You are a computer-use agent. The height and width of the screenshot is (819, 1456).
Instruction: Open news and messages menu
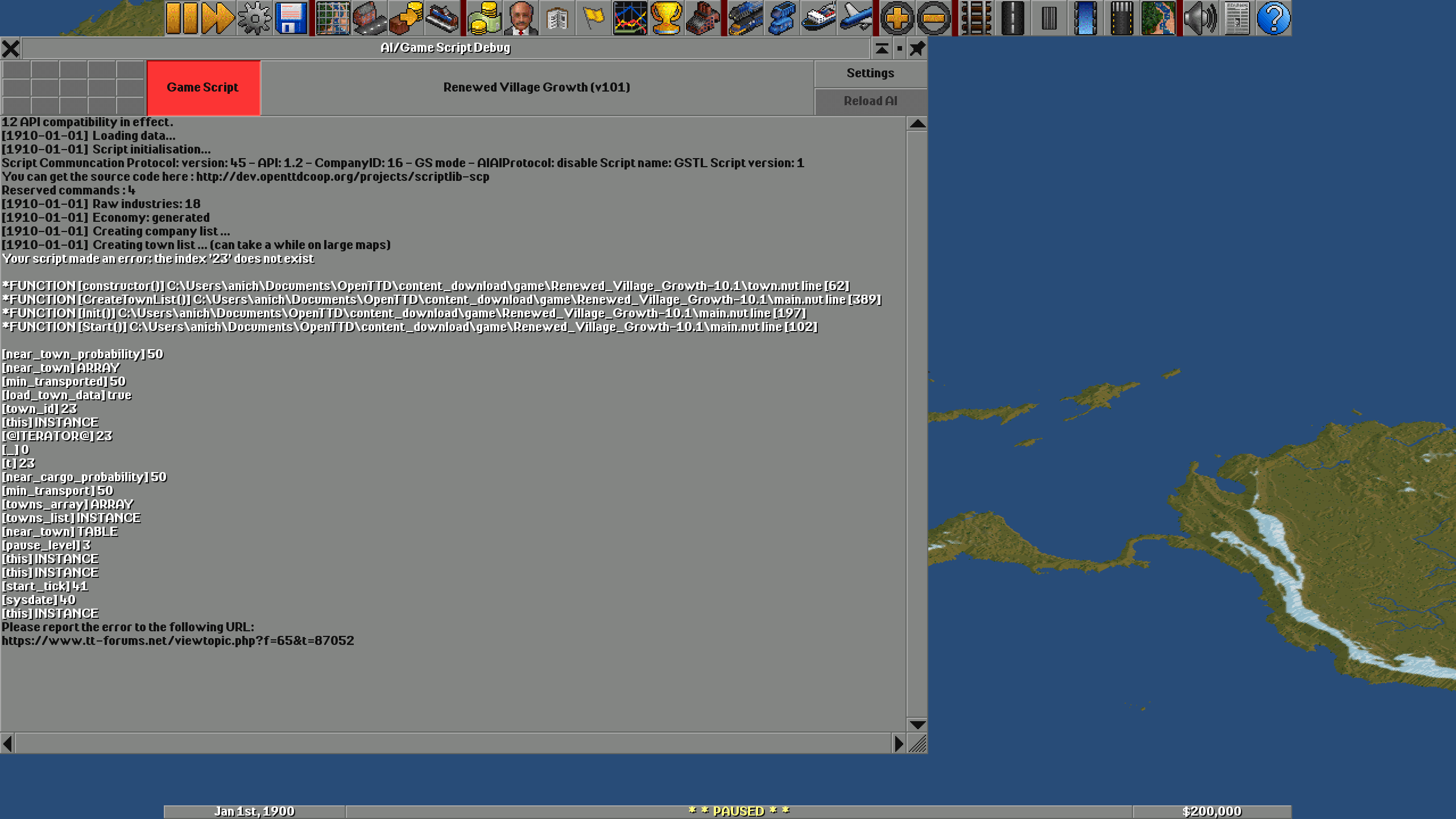point(1236,18)
